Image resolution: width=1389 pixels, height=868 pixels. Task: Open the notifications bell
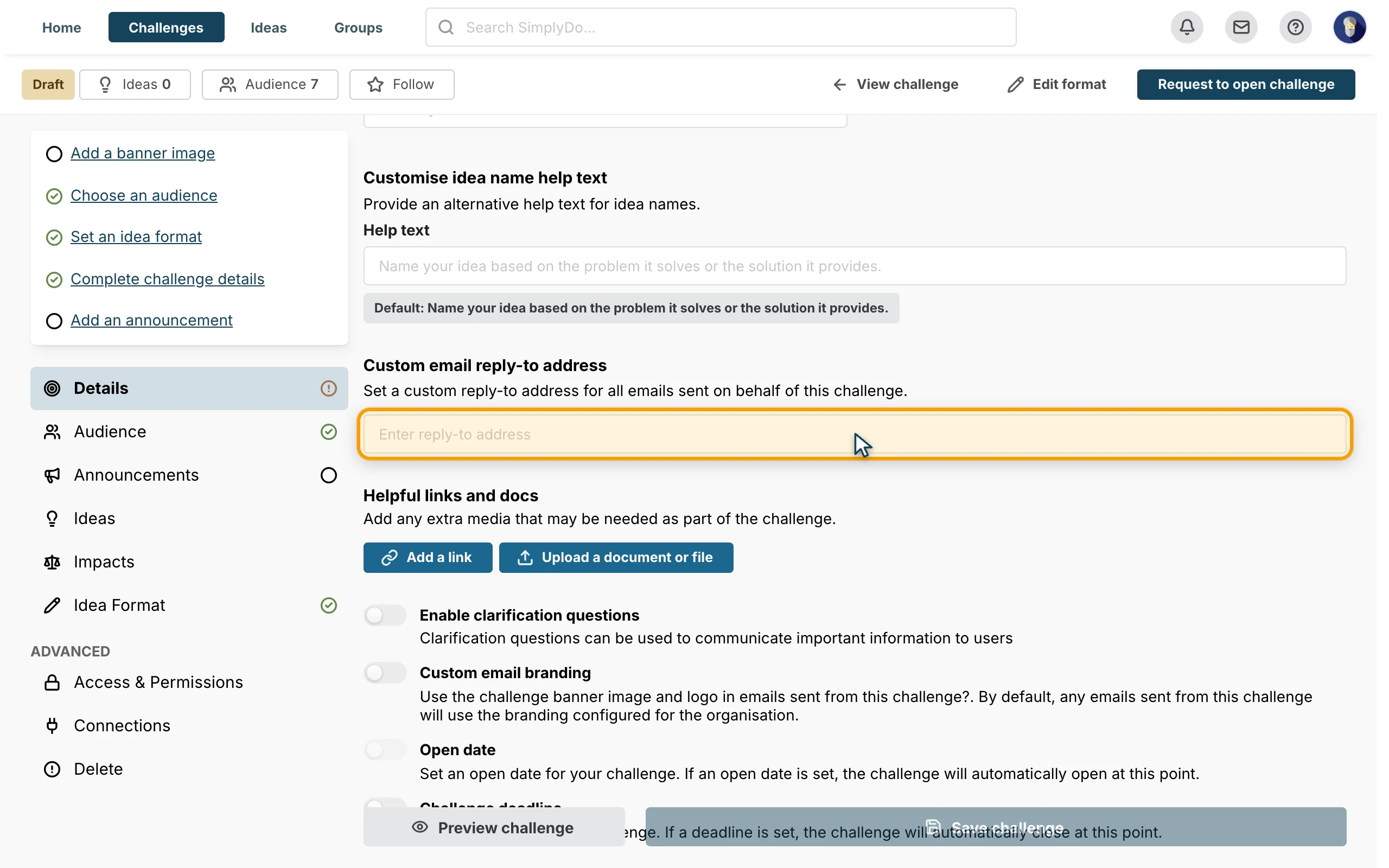1187,27
